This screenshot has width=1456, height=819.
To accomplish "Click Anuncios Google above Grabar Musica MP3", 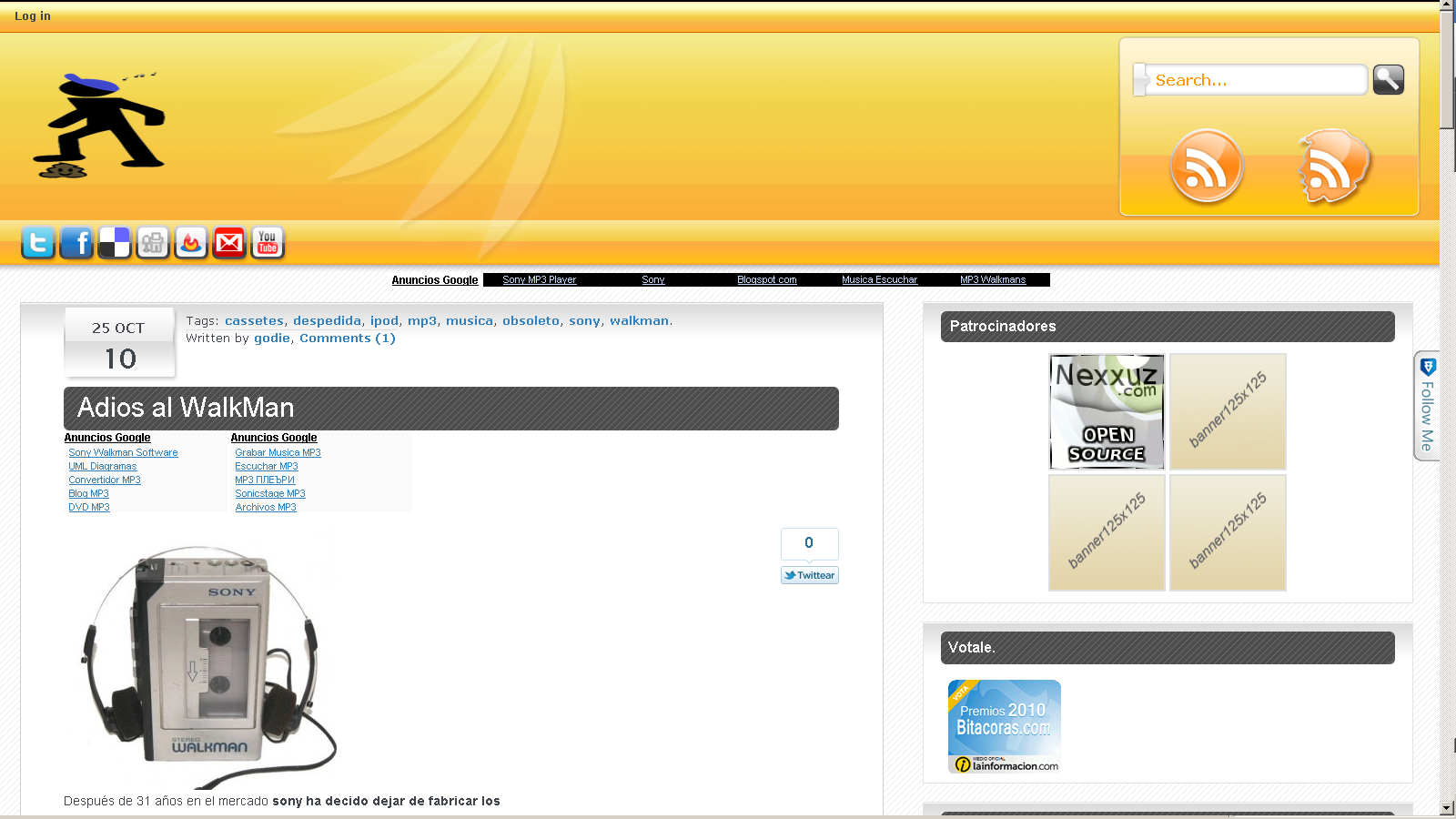I will pyautogui.click(x=274, y=438).
